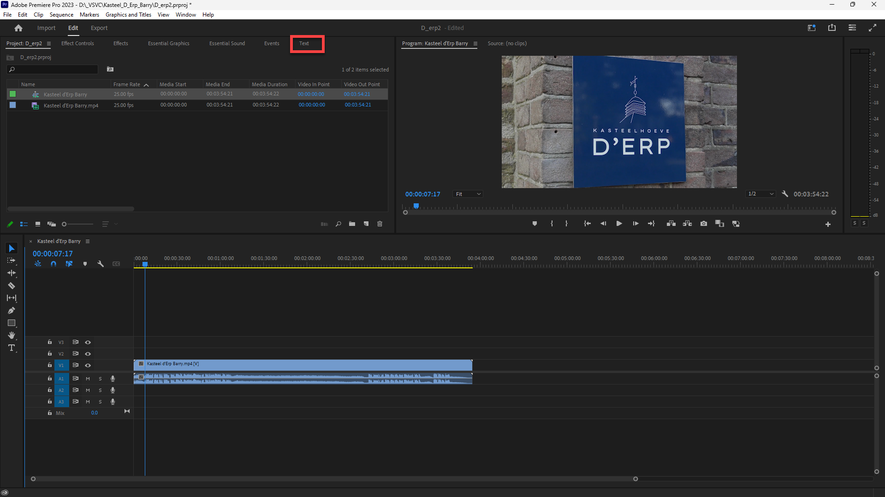Open Program monitor panel menu

pyautogui.click(x=475, y=43)
